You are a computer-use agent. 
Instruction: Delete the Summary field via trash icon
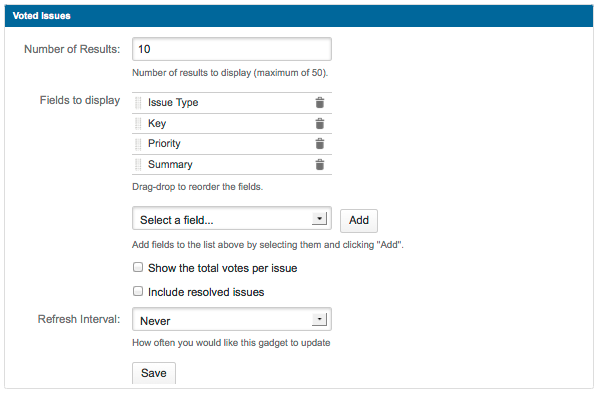[320, 165]
